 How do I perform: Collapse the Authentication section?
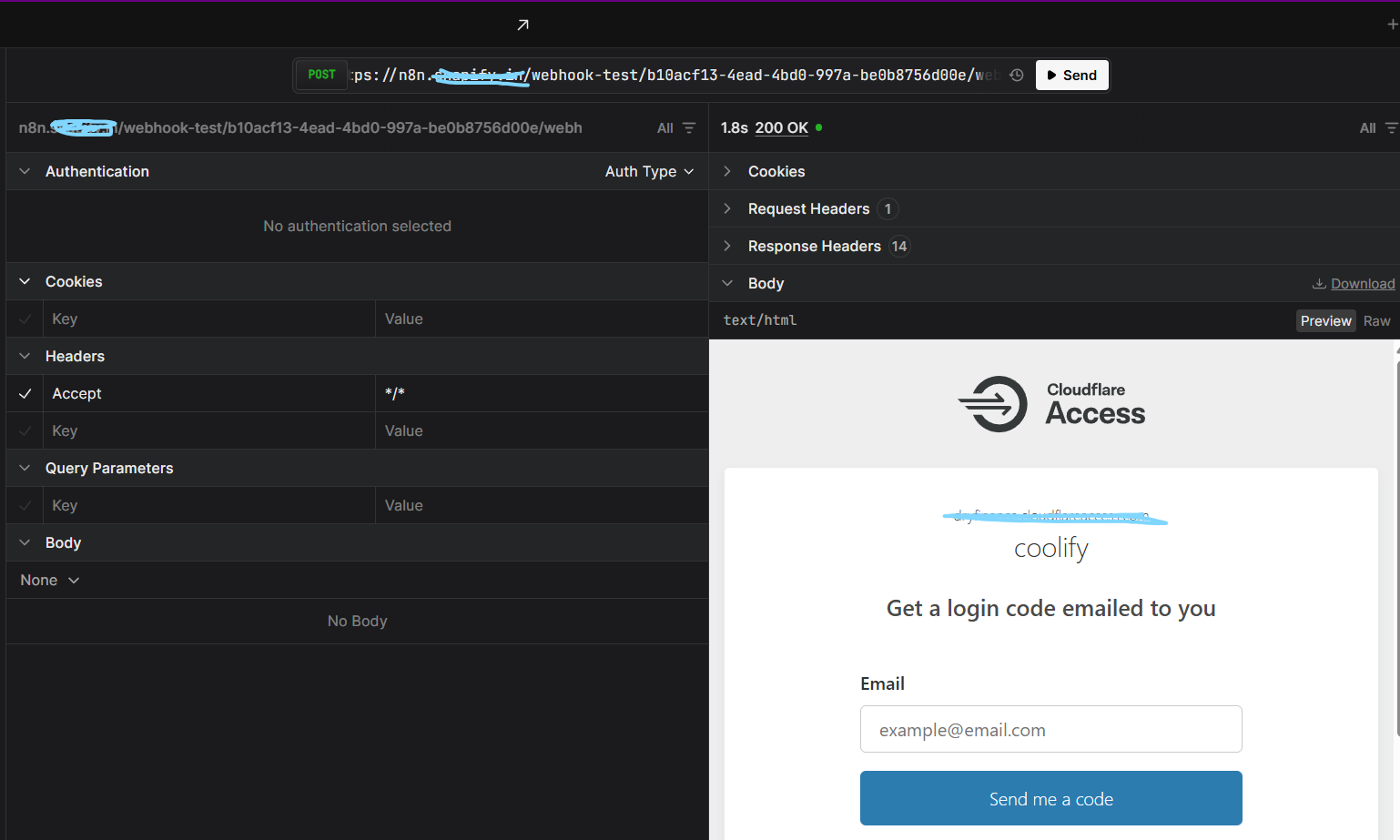click(x=25, y=171)
